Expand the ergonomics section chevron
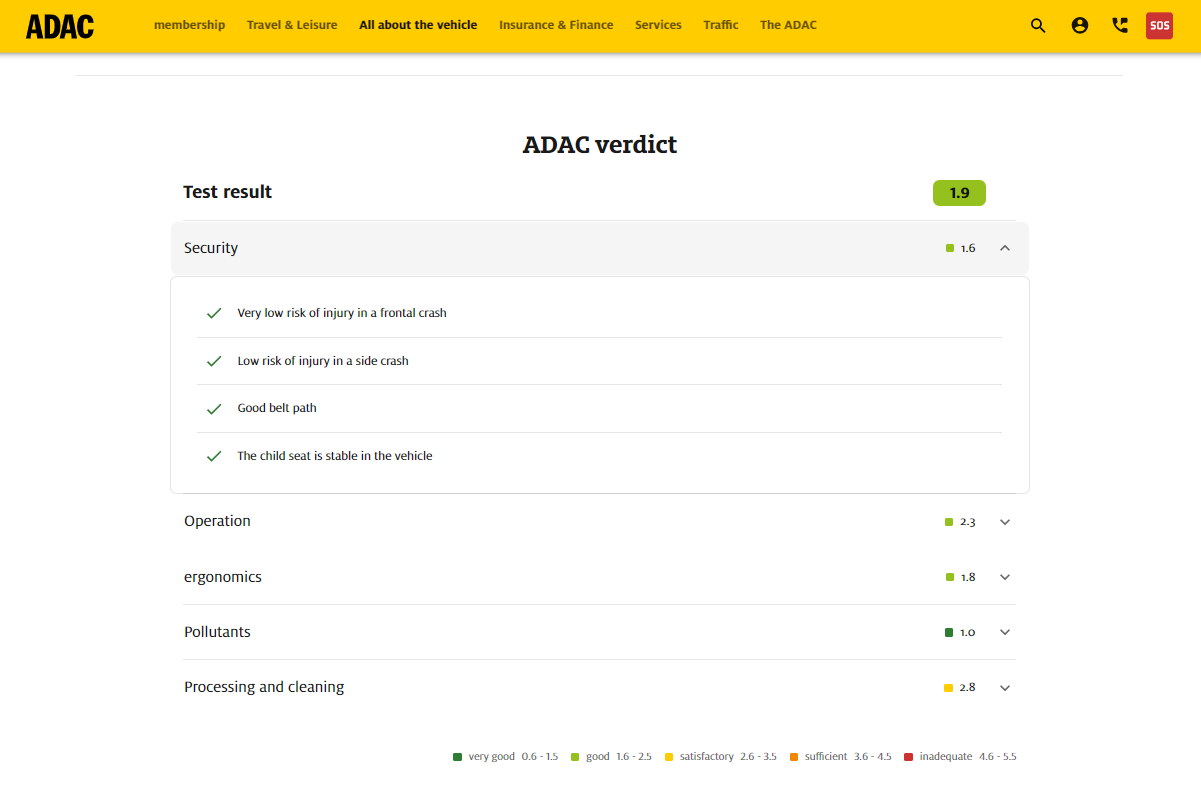Image resolution: width=1201 pixels, height=785 pixels. click(x=1005, y=577)
